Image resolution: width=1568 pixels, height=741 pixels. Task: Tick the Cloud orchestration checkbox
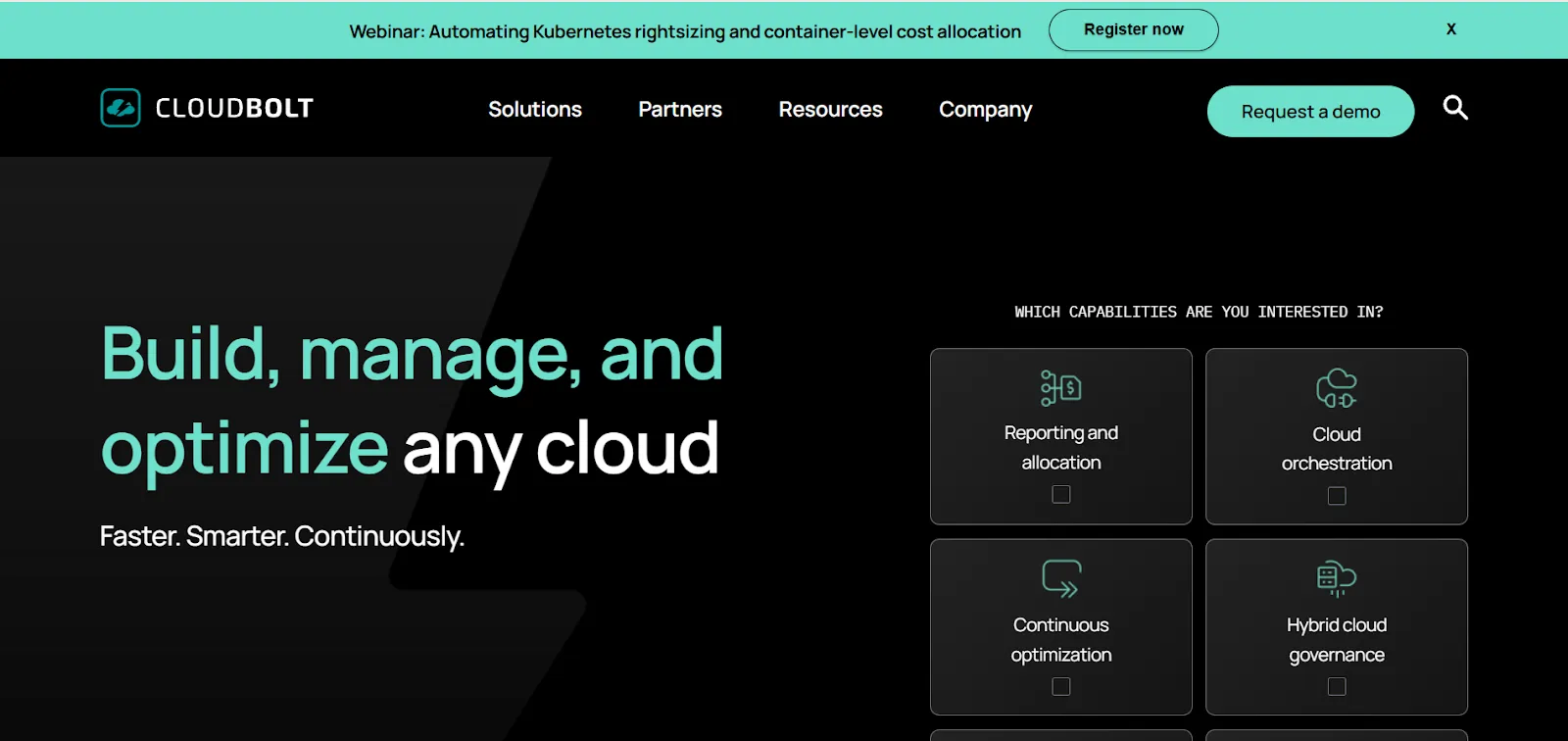coord(1337,496)
